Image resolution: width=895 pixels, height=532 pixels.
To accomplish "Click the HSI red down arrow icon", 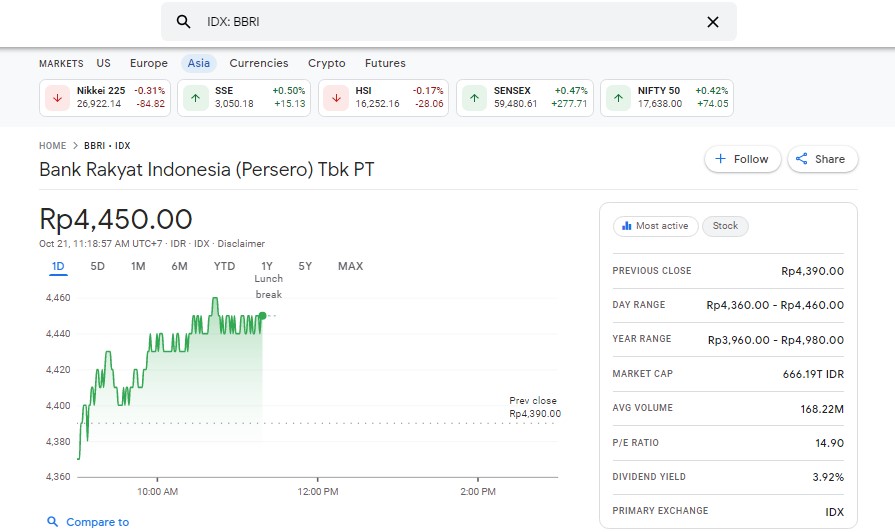I will point(336,98).
